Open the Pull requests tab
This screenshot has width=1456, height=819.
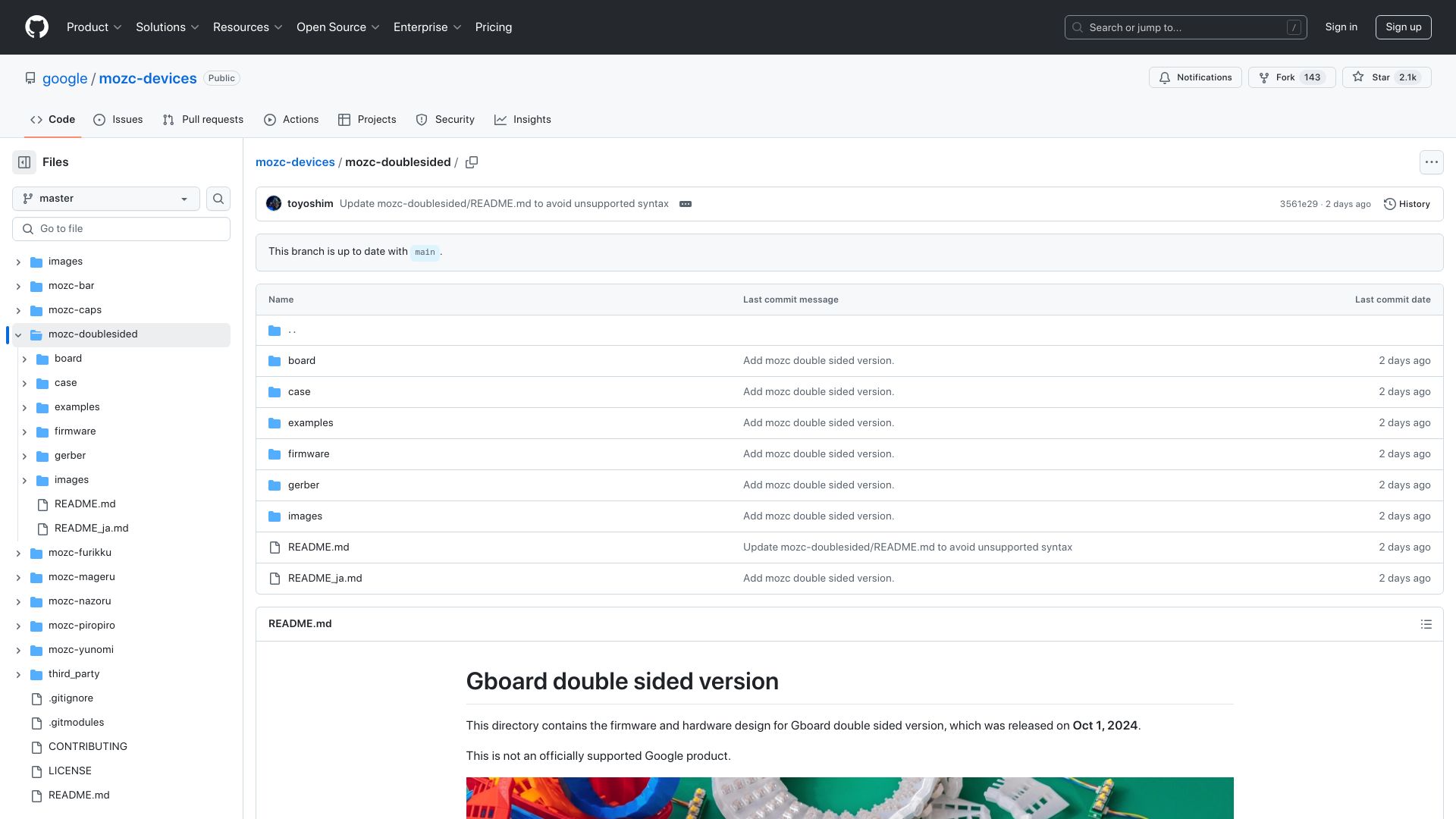(x=203, y=120)
